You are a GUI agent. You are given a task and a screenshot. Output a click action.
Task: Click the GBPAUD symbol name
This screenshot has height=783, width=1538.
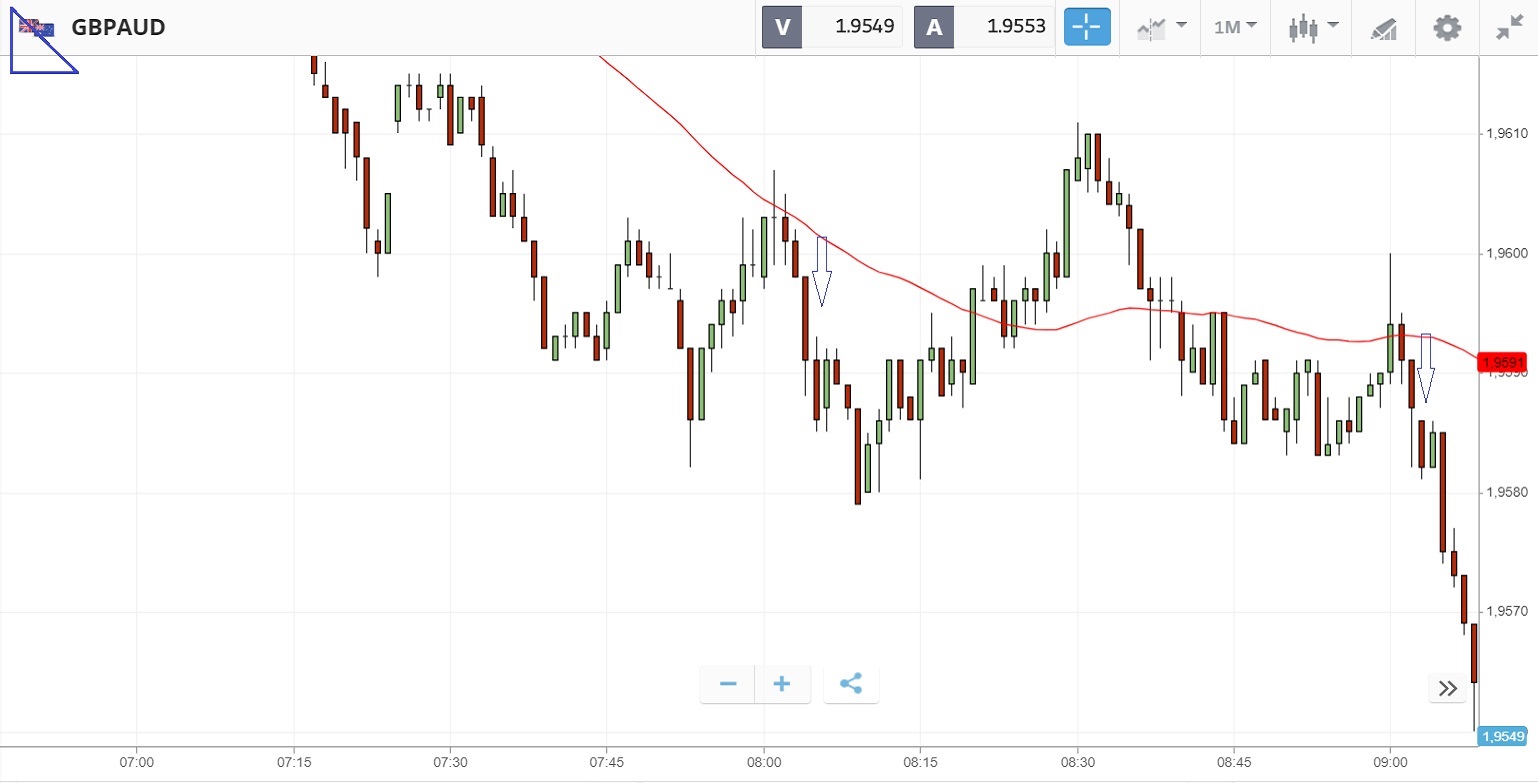[118, 28]
